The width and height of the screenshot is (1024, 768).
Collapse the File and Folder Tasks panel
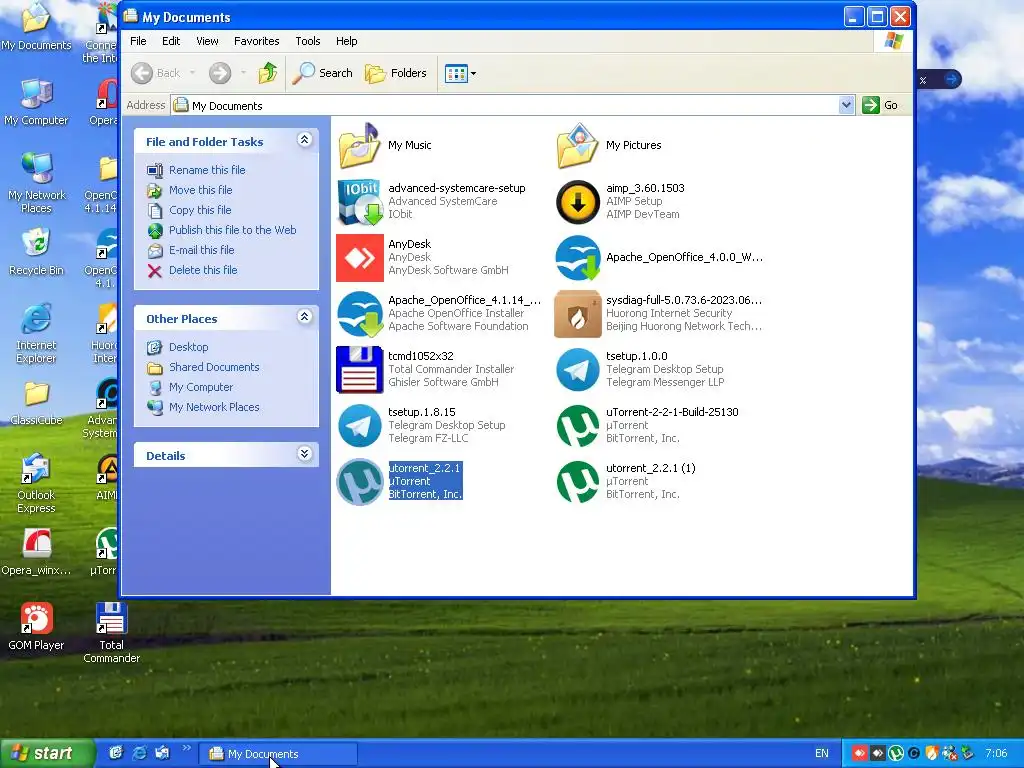(304, 140)
